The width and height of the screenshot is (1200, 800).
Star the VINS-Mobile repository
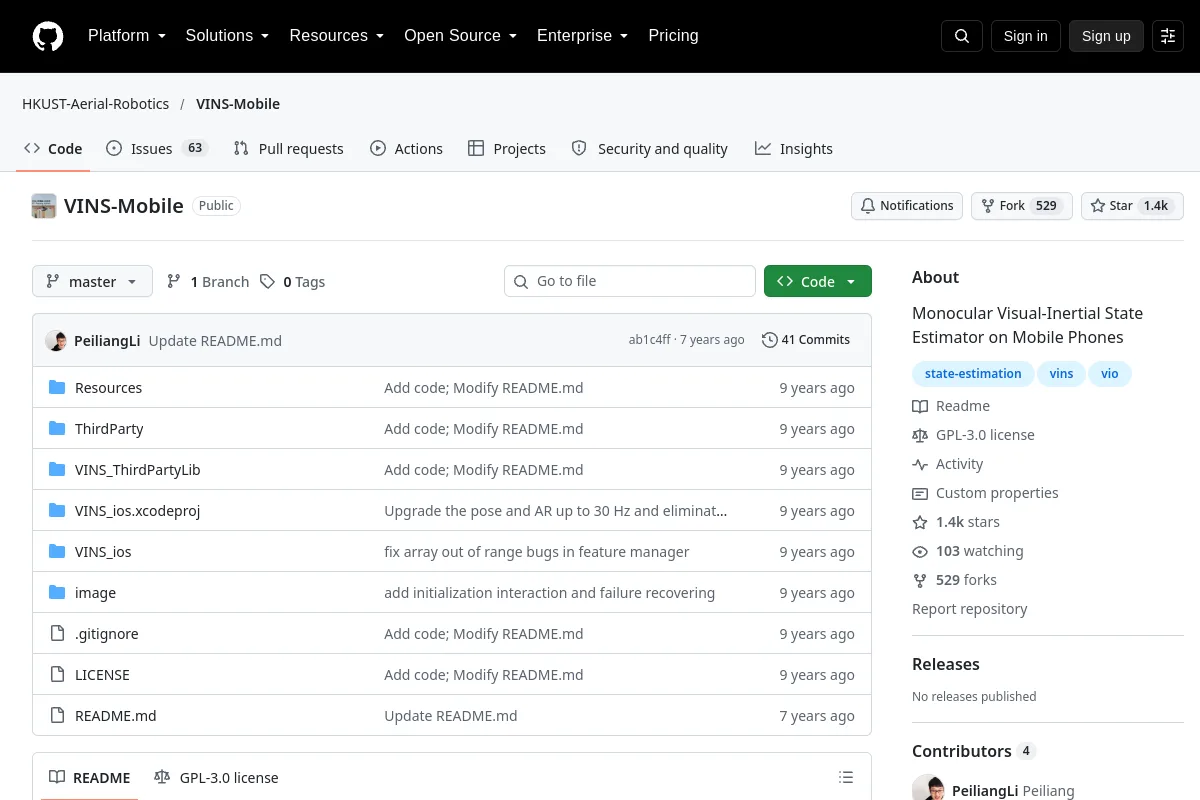tap(1132, 206)
